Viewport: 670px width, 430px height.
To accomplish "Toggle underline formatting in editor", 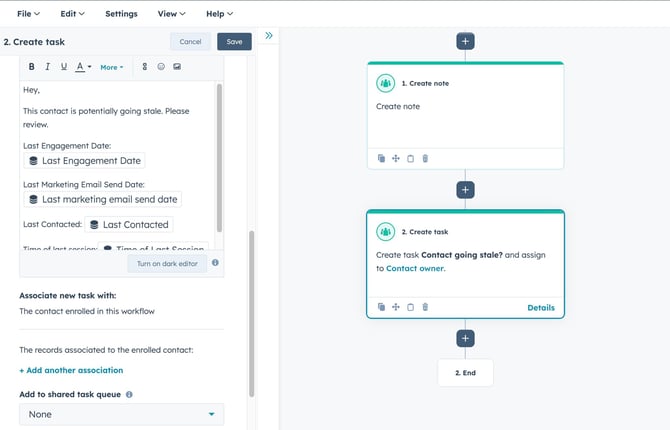I will tap(64, 67).
